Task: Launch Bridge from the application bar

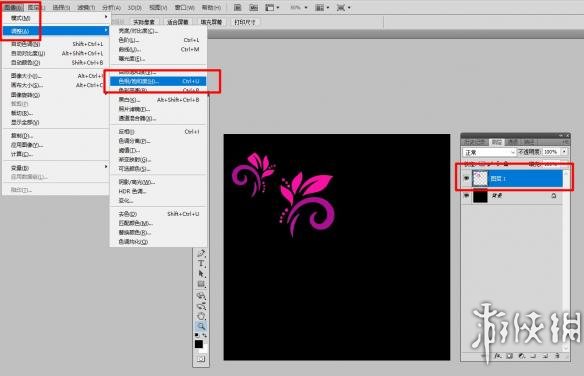Action: [x=238, y=7]
